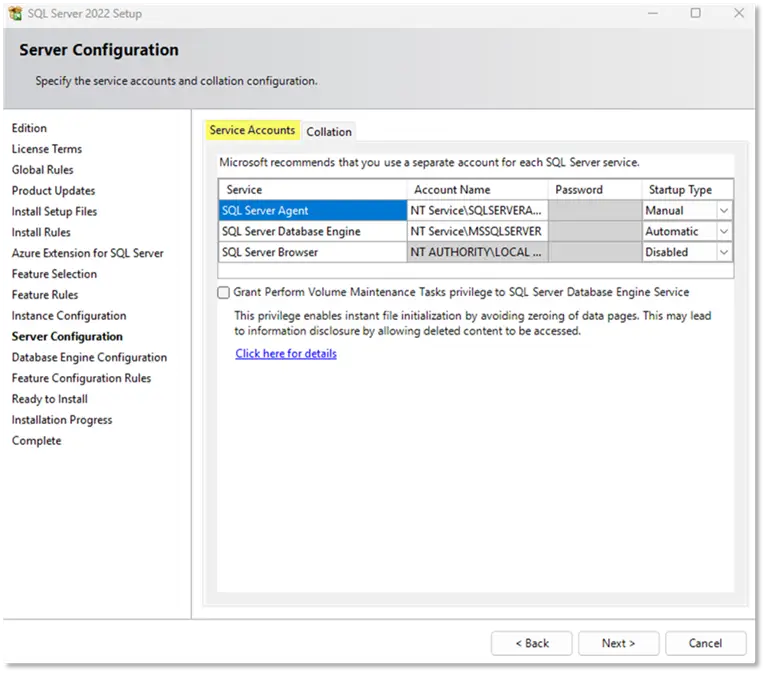Select the Instance Configuration step
This screenshot has height=674, width=766.
[x=69, y=316]
